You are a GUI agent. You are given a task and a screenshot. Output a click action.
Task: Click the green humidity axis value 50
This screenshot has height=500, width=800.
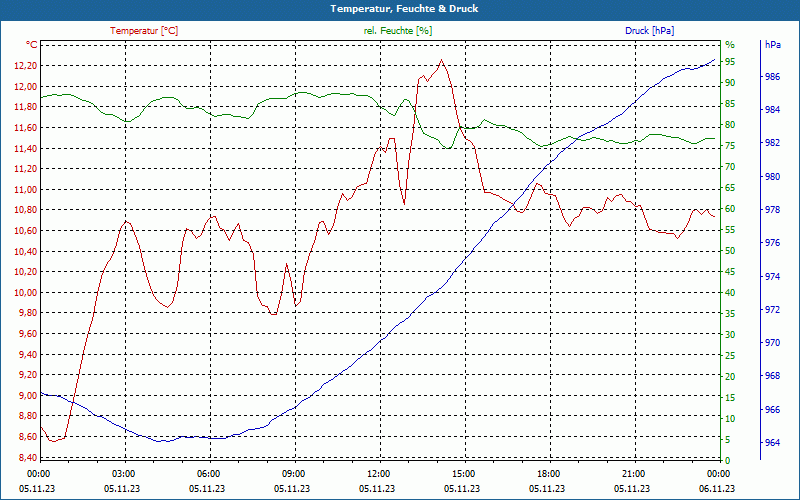tap(730, 251)
